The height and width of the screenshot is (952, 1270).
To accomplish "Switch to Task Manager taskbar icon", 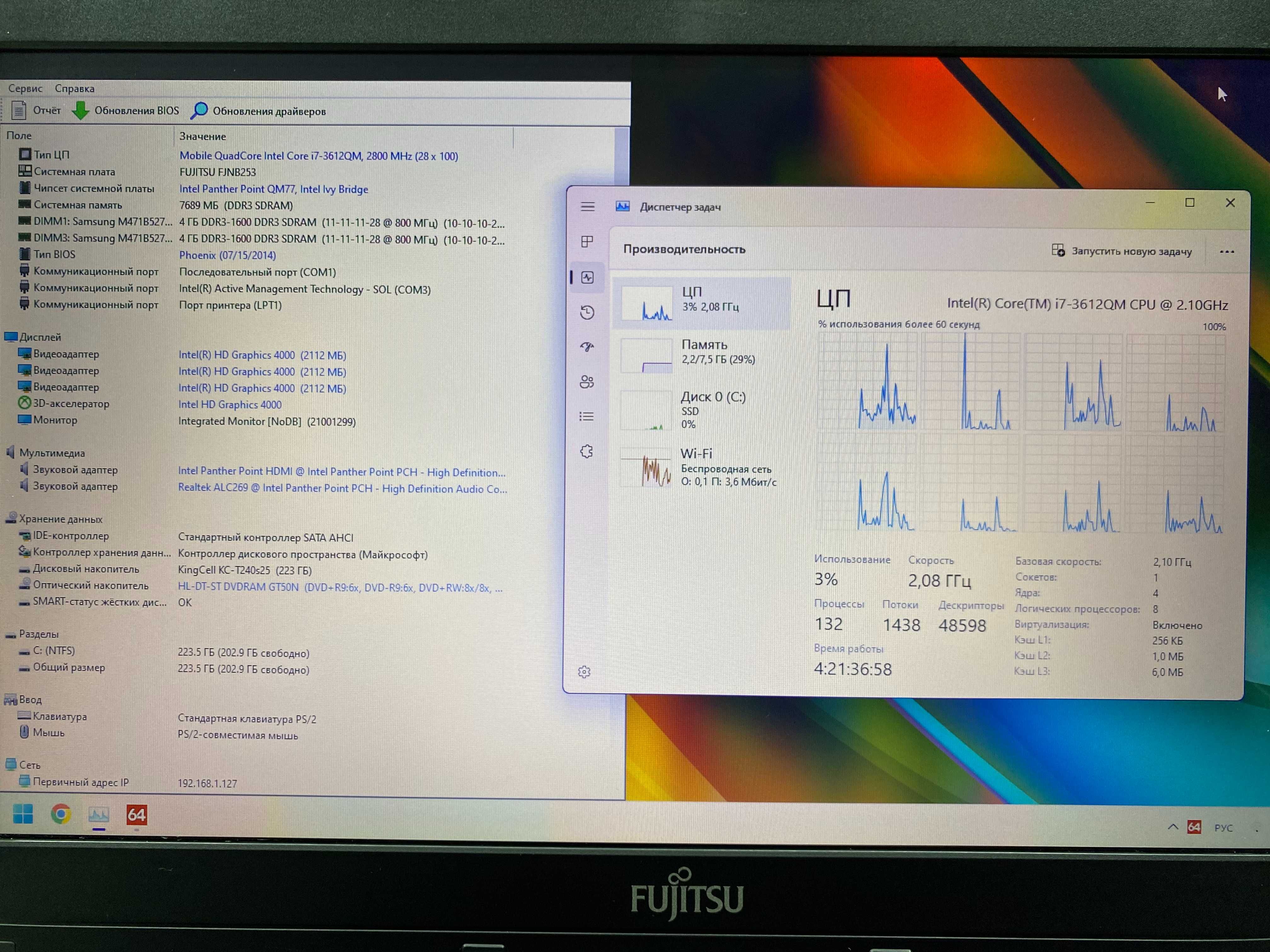I will pos(99,814).
